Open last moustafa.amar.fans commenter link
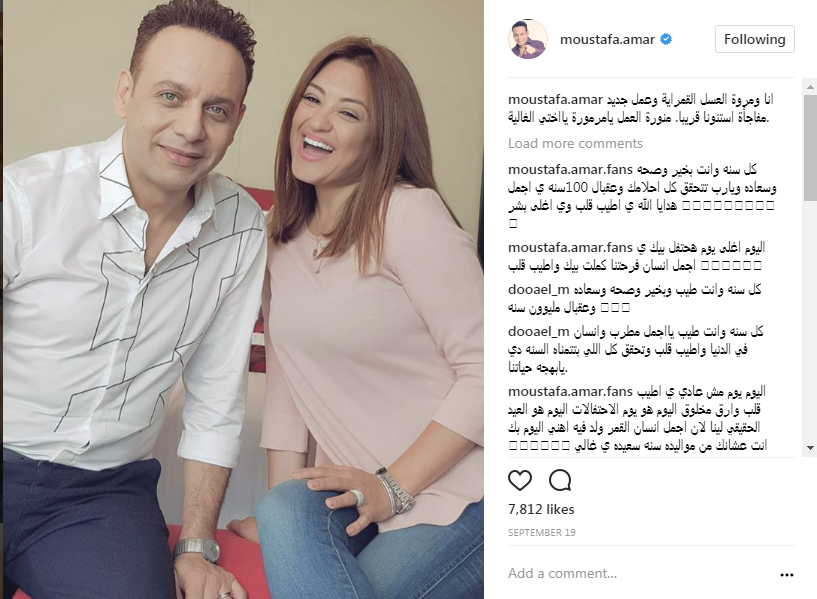 coord(570,391)
